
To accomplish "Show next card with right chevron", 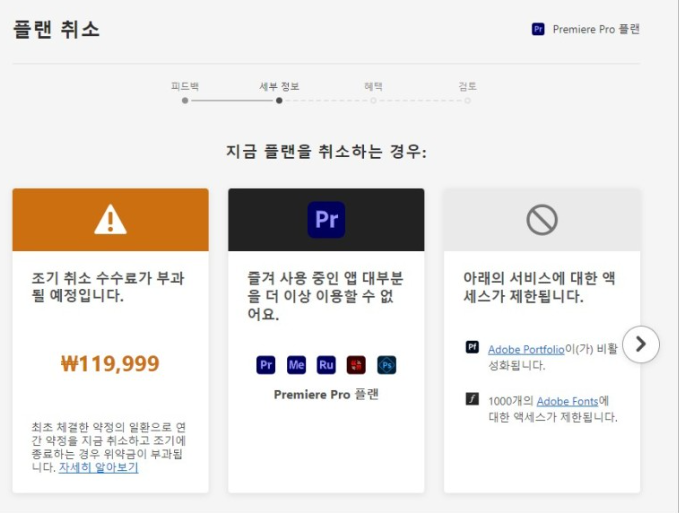I will tap(641, 344).
